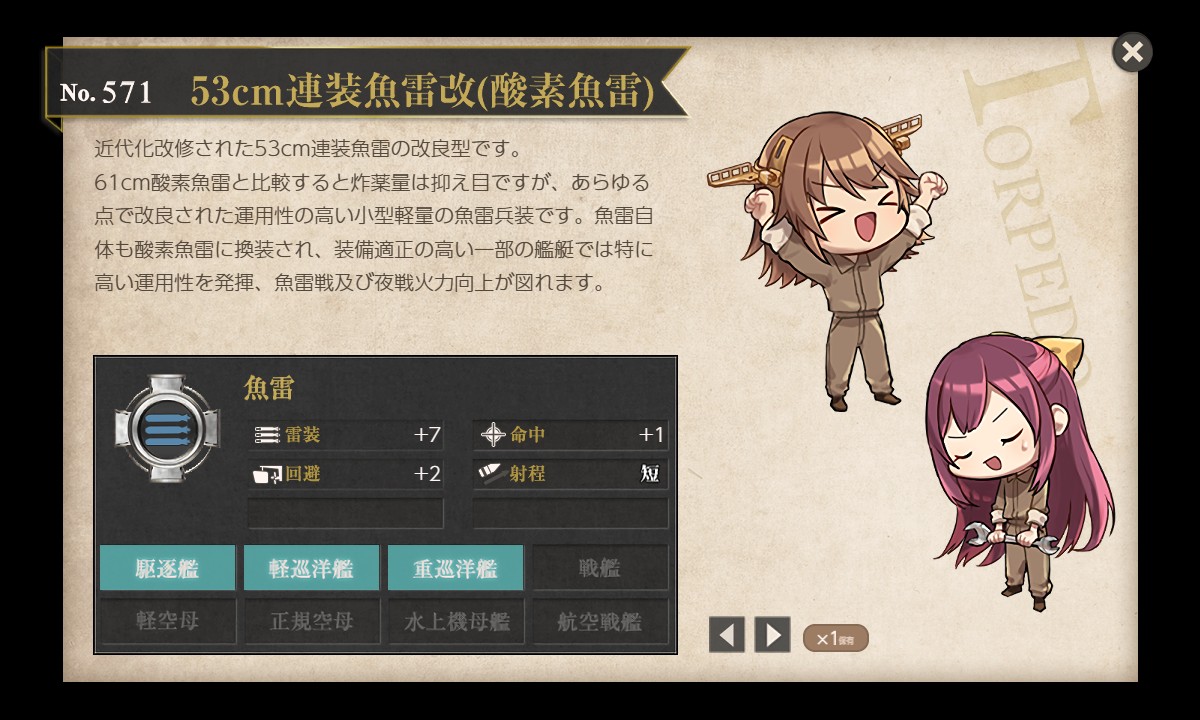Click the greyed 航空戦艦 ship type tile
This screenshot has height=720, width=1200.
pos(600,621)
